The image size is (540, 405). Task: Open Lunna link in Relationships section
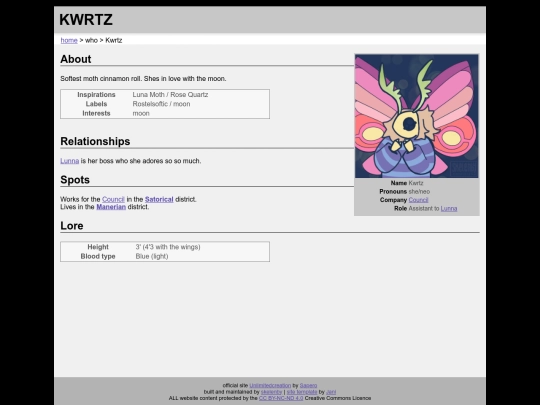(70, 161)
